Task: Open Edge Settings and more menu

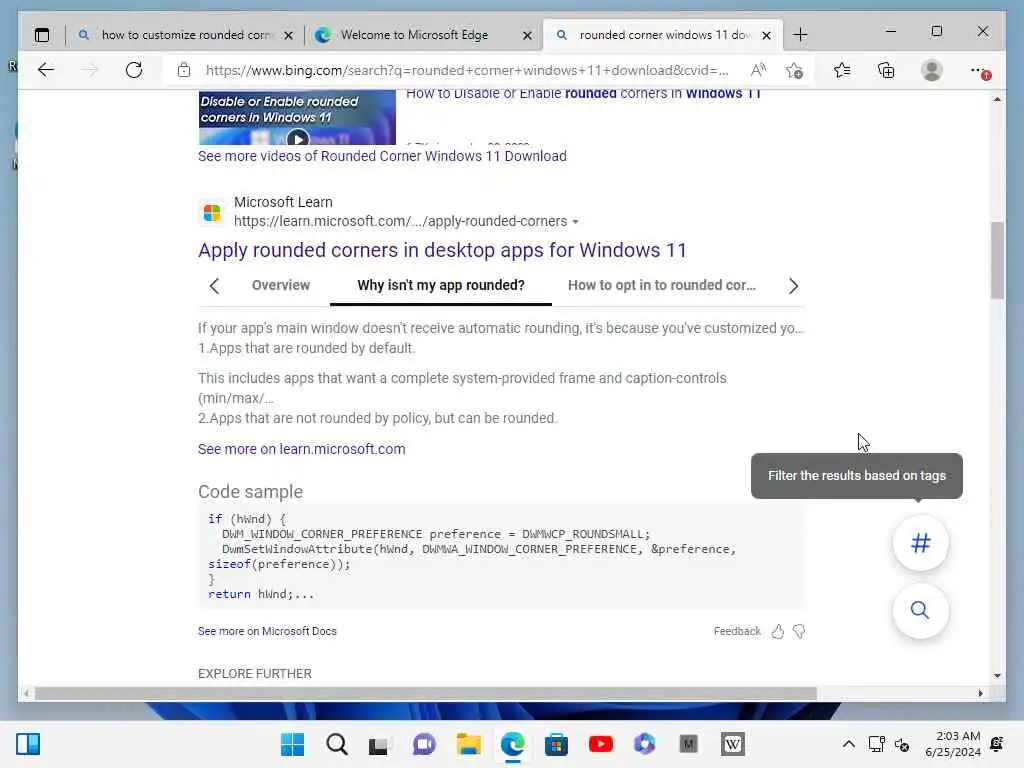Action: tap(979, 70)
